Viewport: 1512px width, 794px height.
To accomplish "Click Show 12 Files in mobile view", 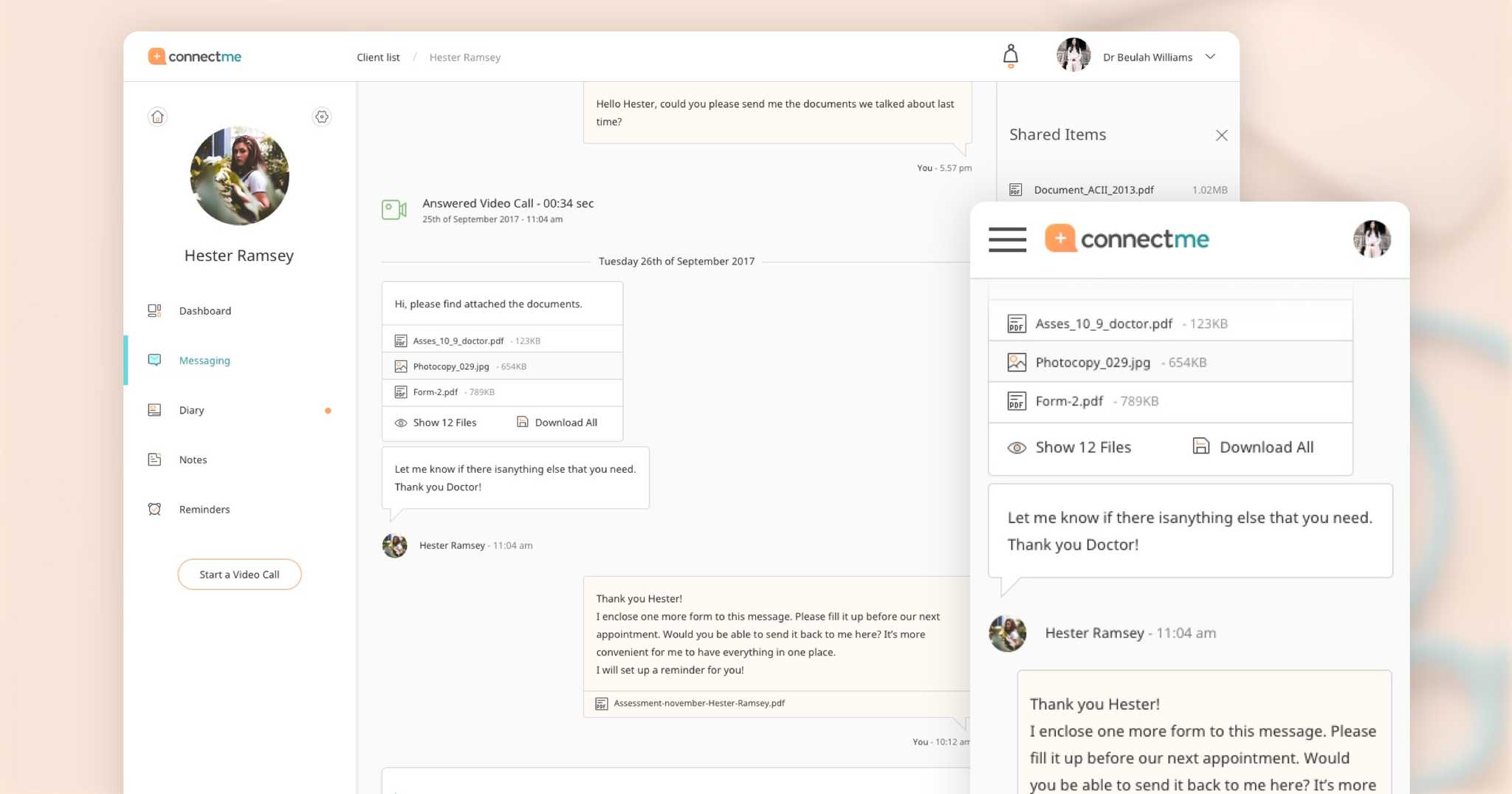I will click(1083, 447).
